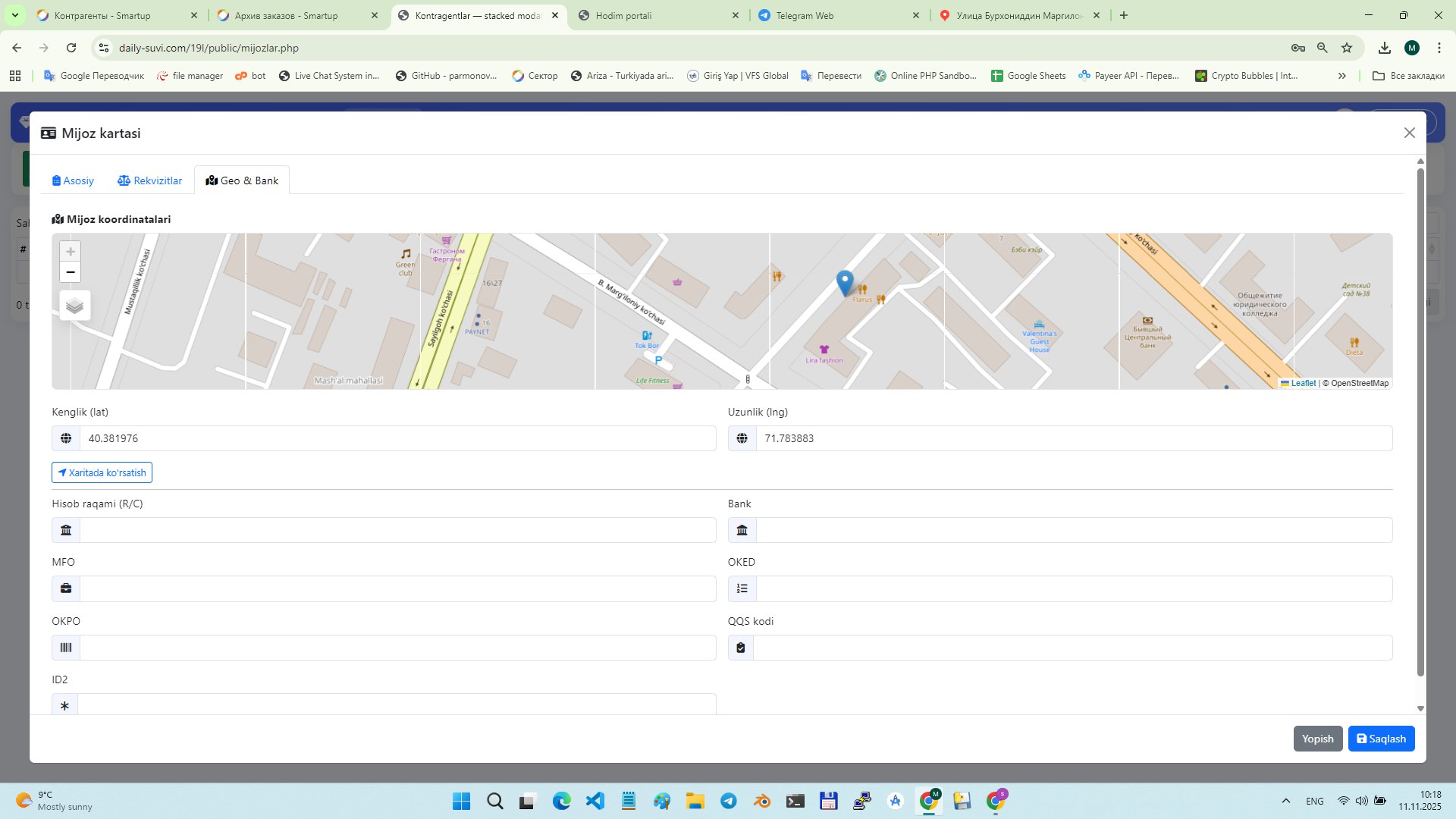Bookmark this page with star icon

coord(1347,48)
